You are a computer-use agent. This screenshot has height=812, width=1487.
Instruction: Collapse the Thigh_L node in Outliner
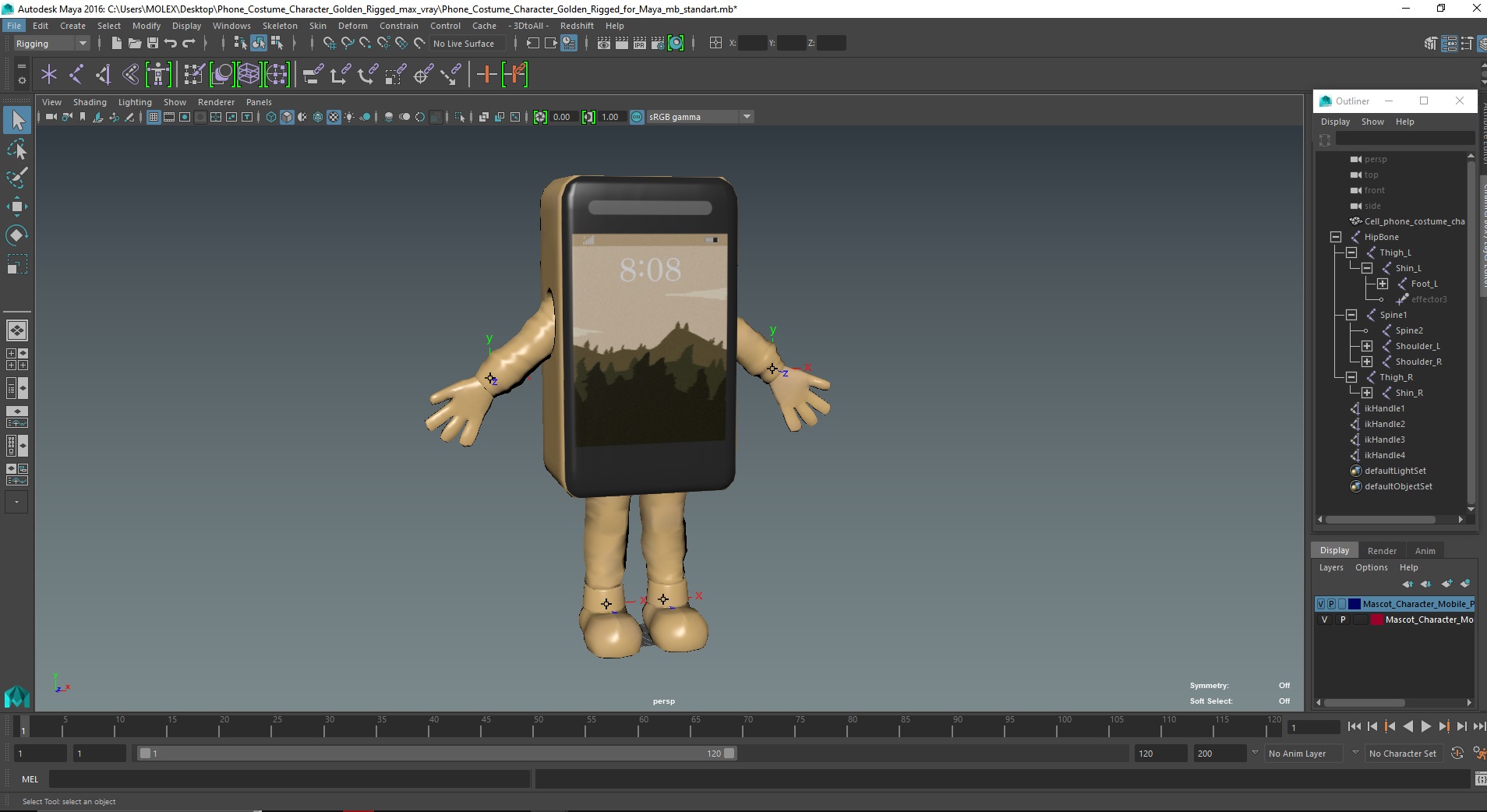[1351, 252]
